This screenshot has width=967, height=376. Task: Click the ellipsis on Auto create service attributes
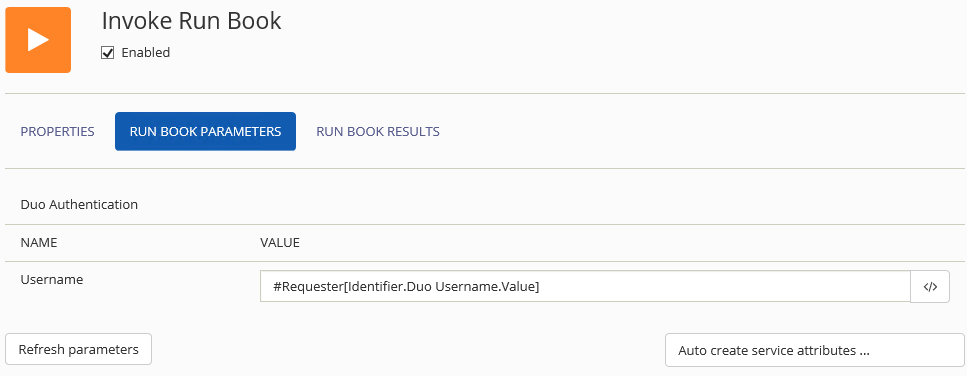point(864,352)
